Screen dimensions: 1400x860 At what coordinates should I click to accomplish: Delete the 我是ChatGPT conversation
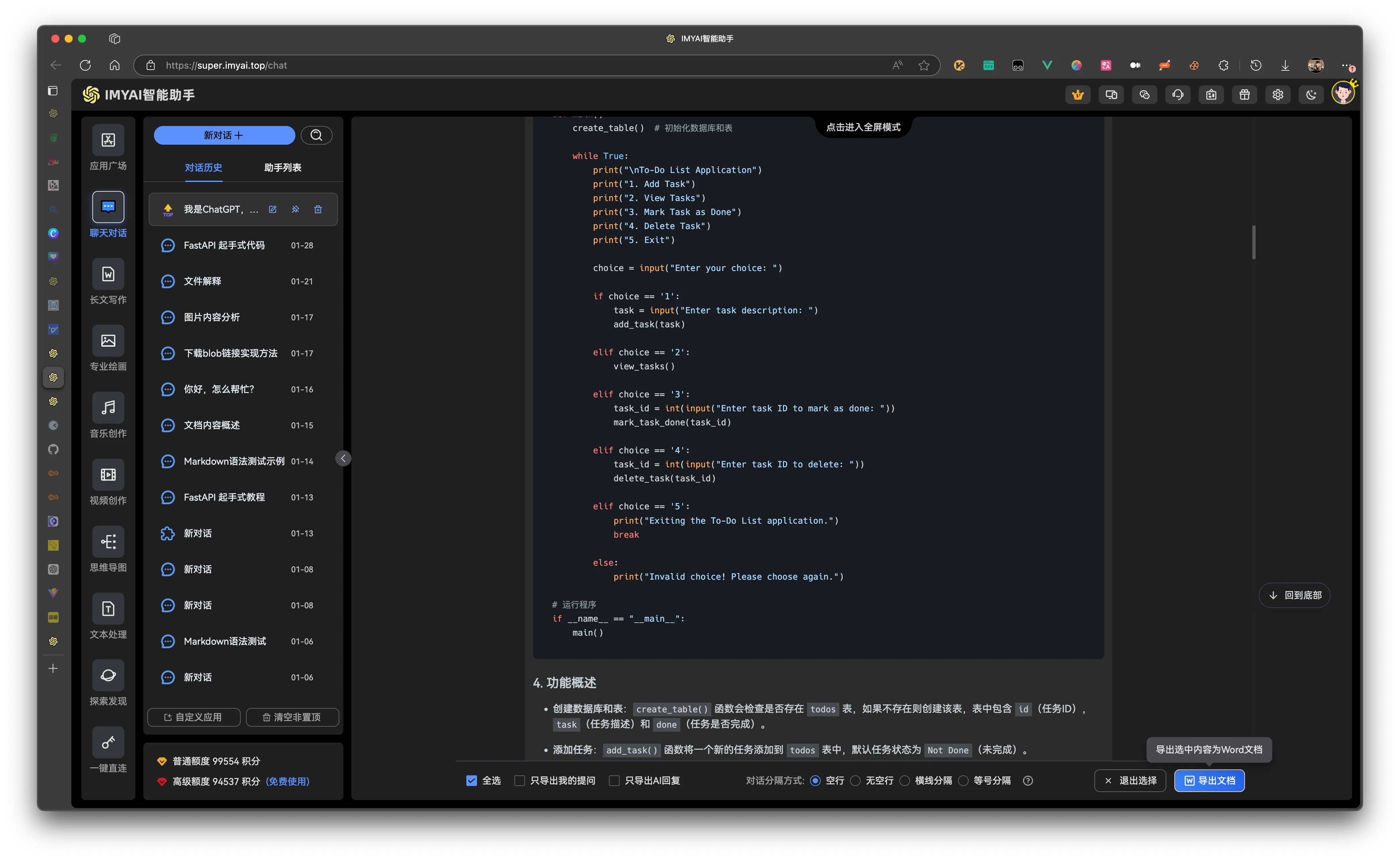click(x=318, y=209)
